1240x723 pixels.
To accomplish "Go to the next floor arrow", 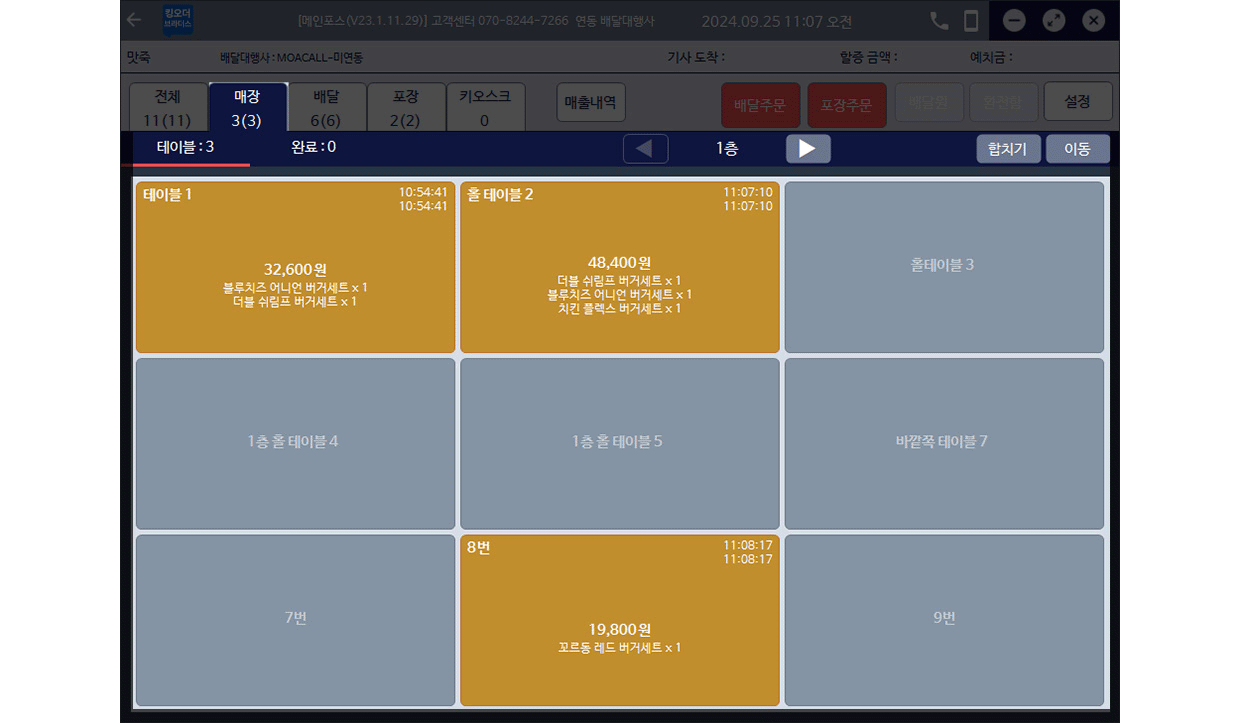I will [x=808, y=149].
